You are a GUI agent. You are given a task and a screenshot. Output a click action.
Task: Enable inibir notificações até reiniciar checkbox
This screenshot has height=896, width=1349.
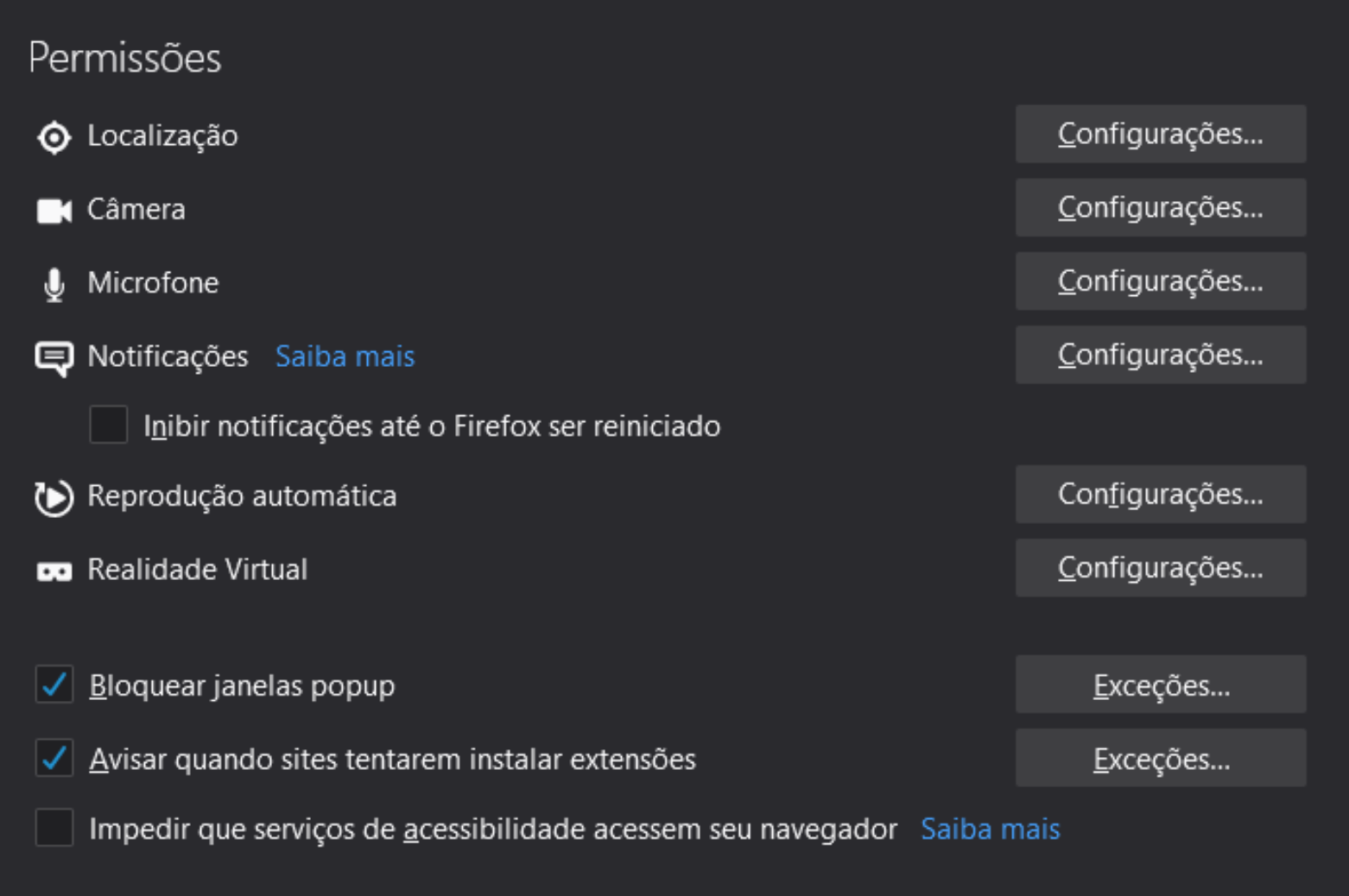109,426
